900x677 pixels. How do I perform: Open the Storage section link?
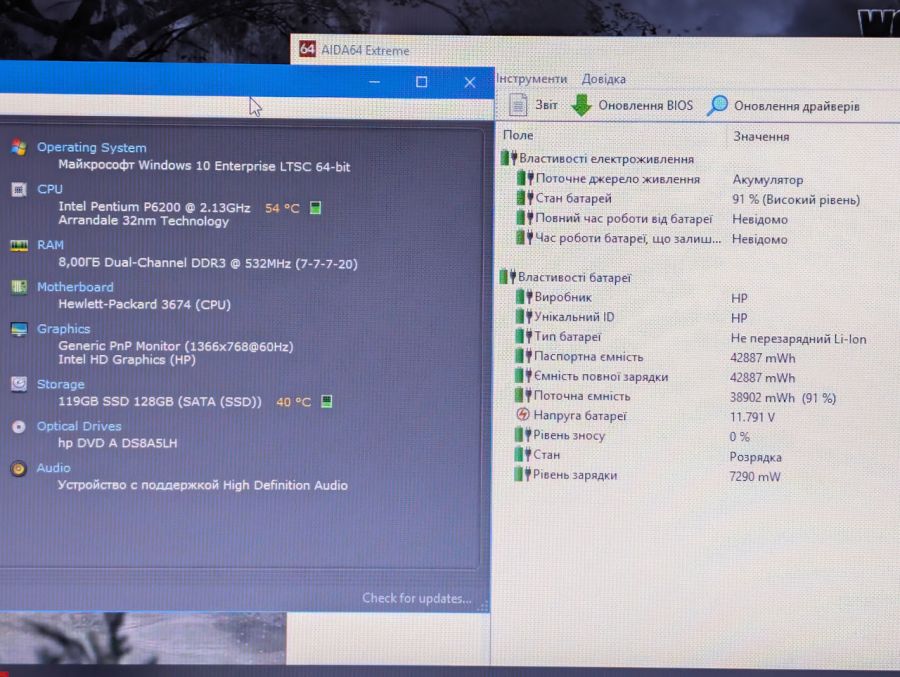coord(61,384)
